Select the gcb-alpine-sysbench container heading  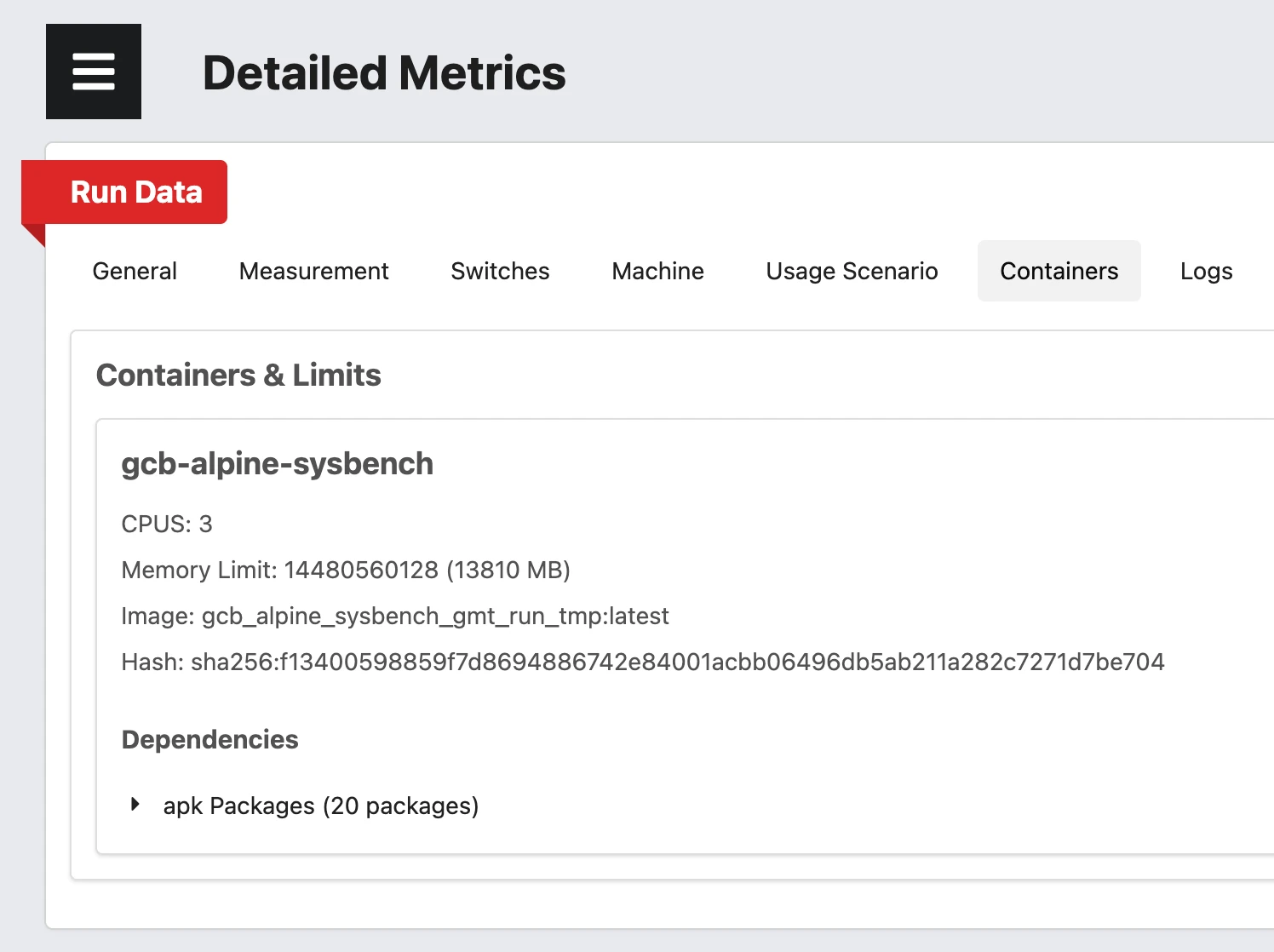277,463
